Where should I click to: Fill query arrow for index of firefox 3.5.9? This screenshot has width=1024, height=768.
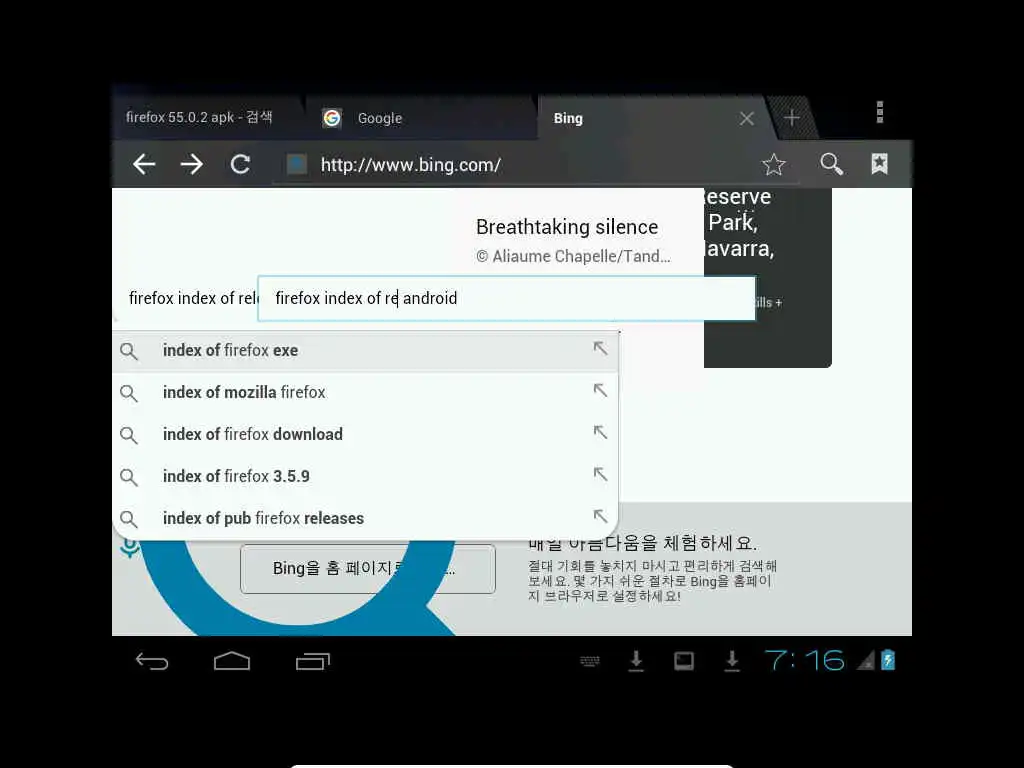[600, 473]
